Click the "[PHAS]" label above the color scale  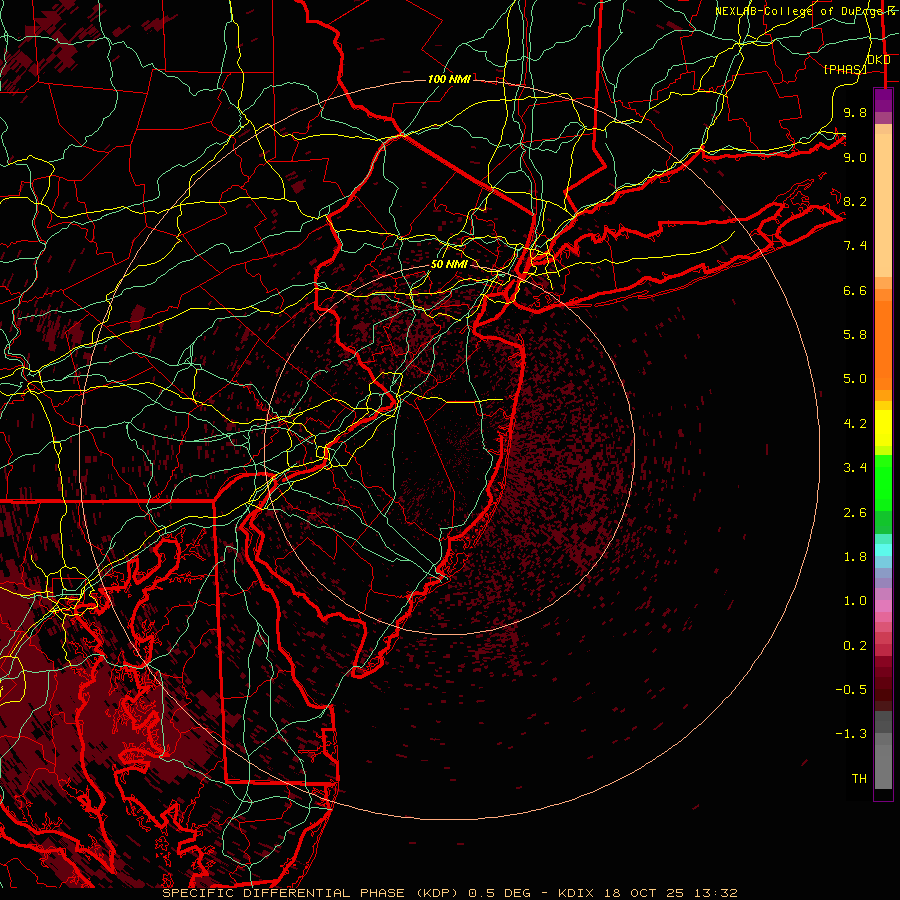(x=845, y=69)
